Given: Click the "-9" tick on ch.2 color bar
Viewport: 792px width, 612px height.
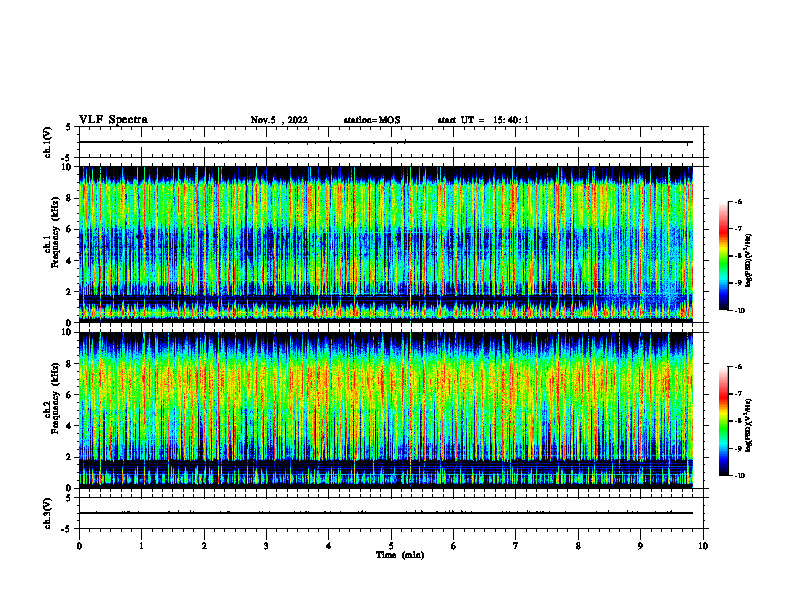Looking at the screenshot, I should (x=739, y=448).
